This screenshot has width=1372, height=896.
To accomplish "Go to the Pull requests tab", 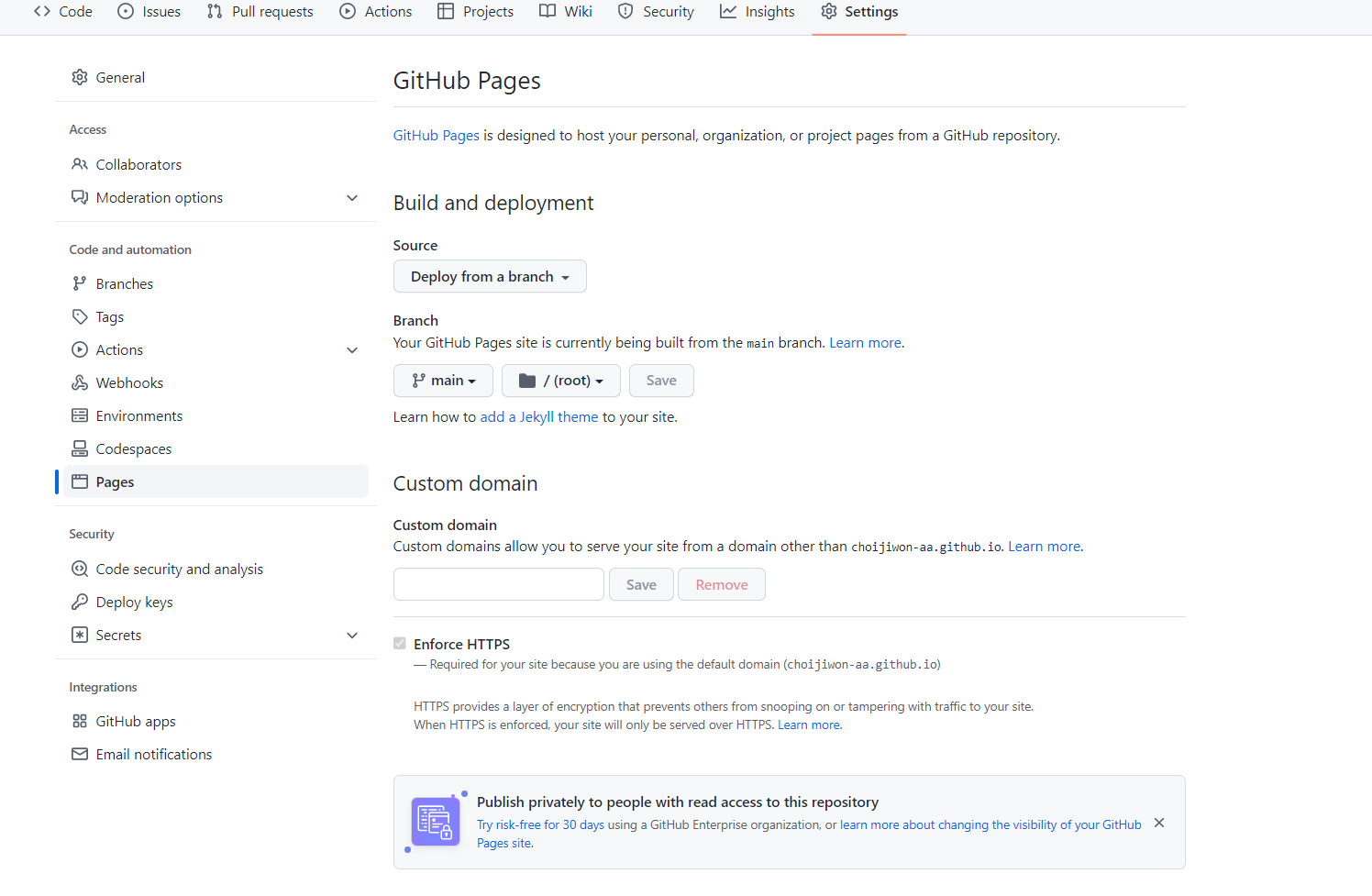I will 260,12.
